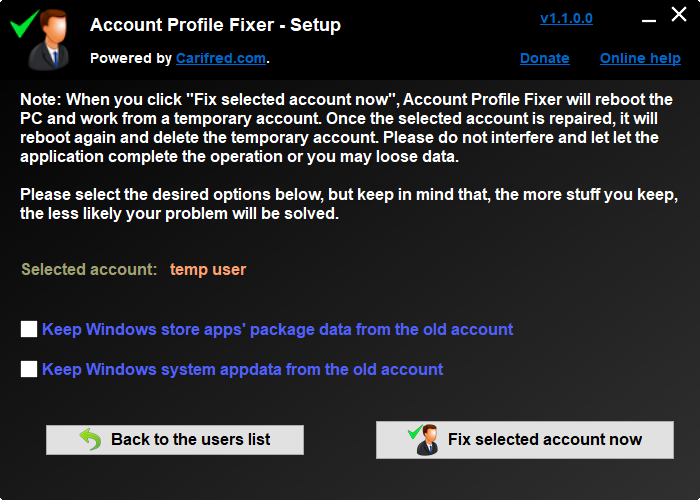
Task: Open the Donate link
Action: 544,58
